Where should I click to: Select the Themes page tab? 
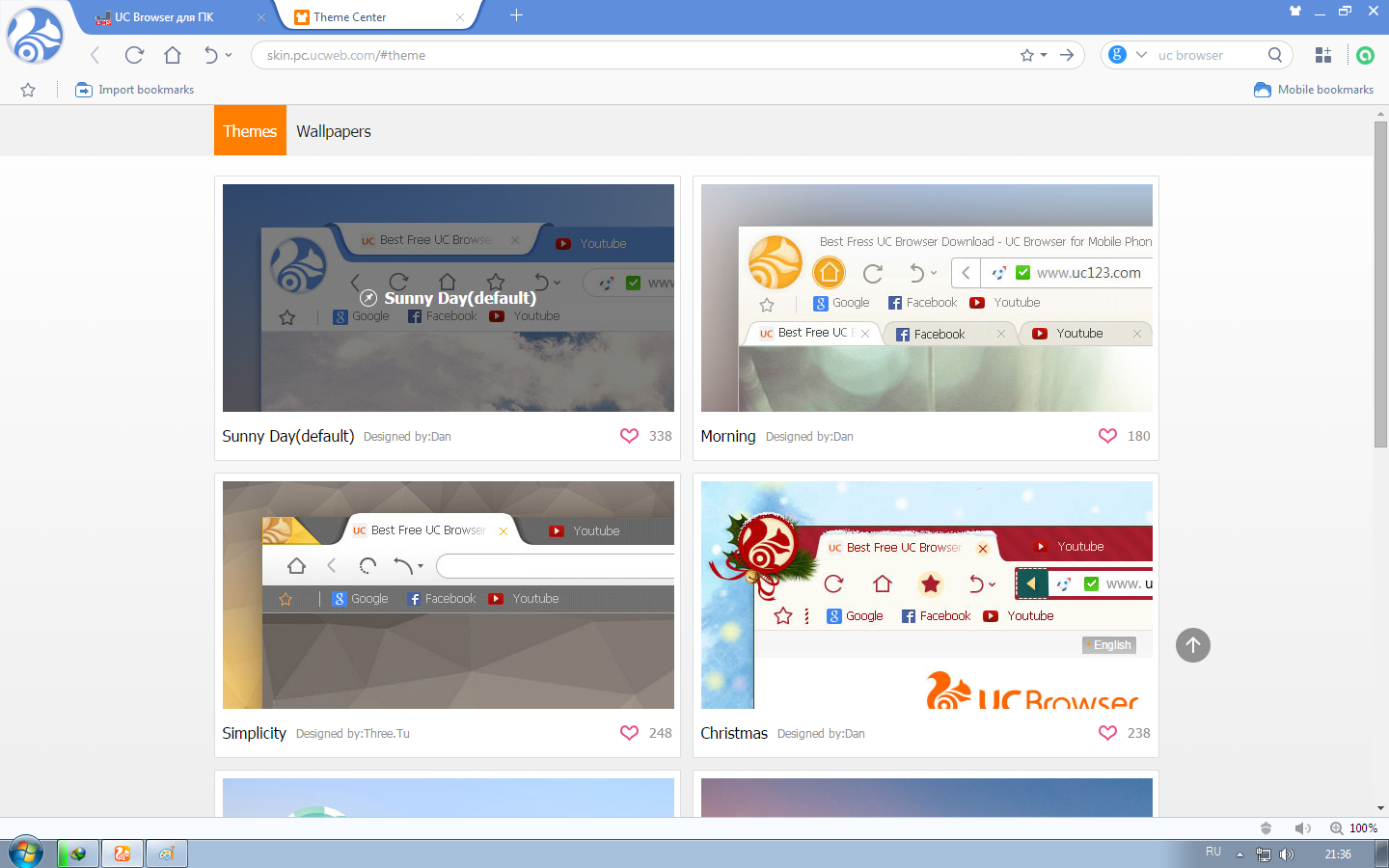coord(250,131)
